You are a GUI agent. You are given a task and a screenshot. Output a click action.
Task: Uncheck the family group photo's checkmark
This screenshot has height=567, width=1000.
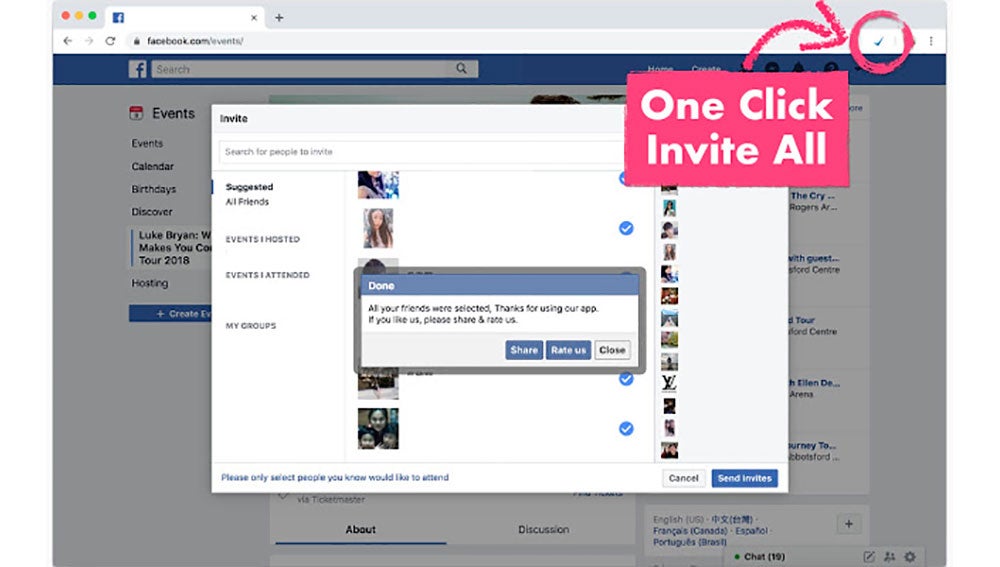pyautogui.click(x=626, y=429)
